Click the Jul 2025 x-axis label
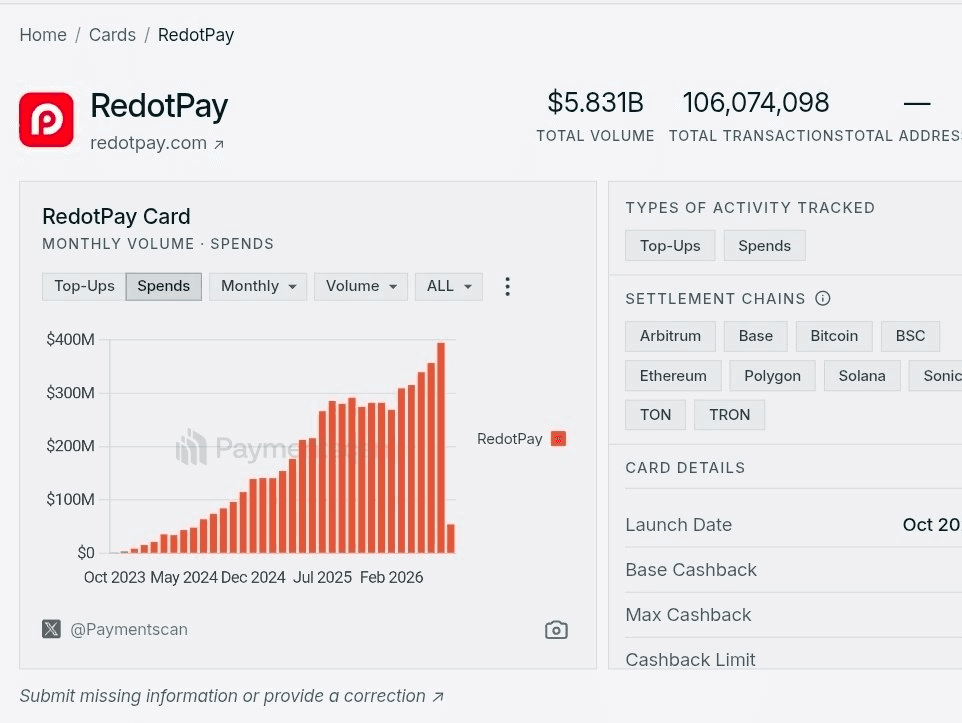 pyautogui.click(x=322, y=578)
